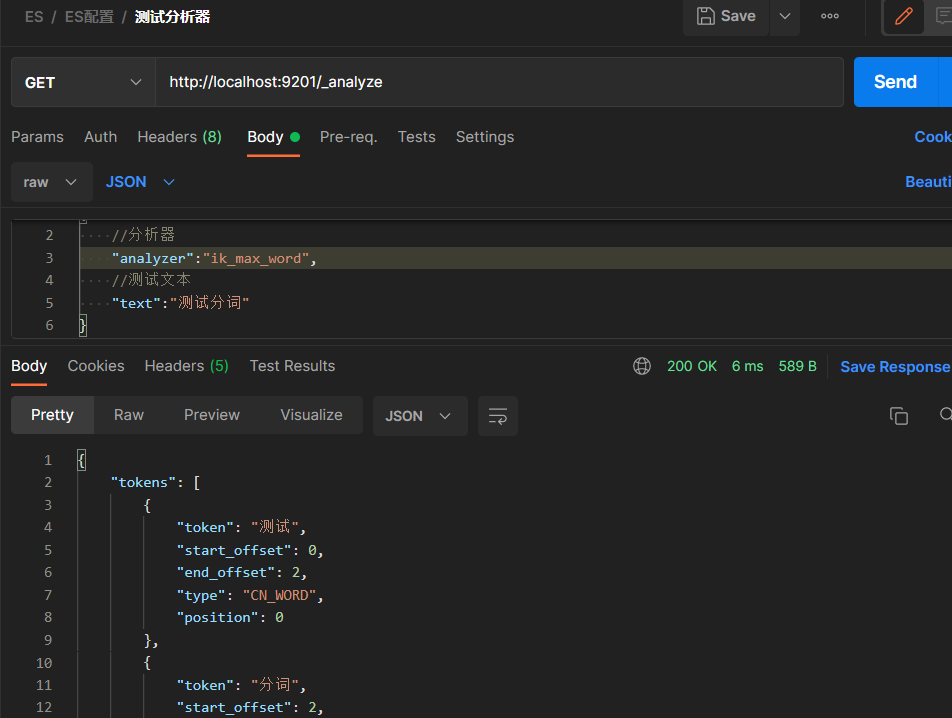Open the raw body type dropdown
Screen dimensions: 952x718
tap(52, 182)
